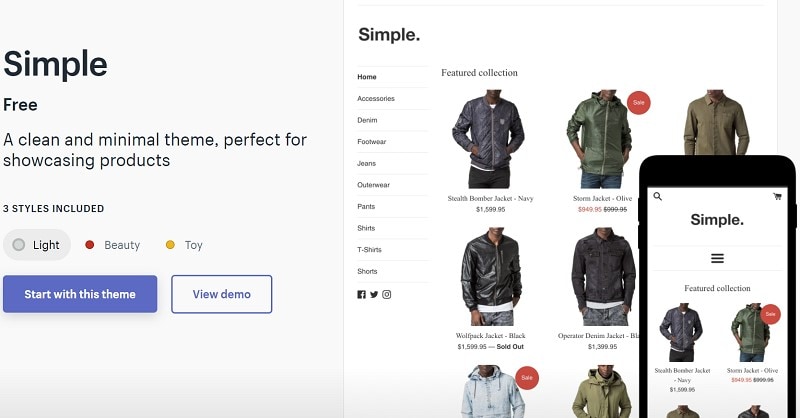This screenshot has width=800, height=418.
Task: Open the mobile hamburger menu
Action: point(717,258)
